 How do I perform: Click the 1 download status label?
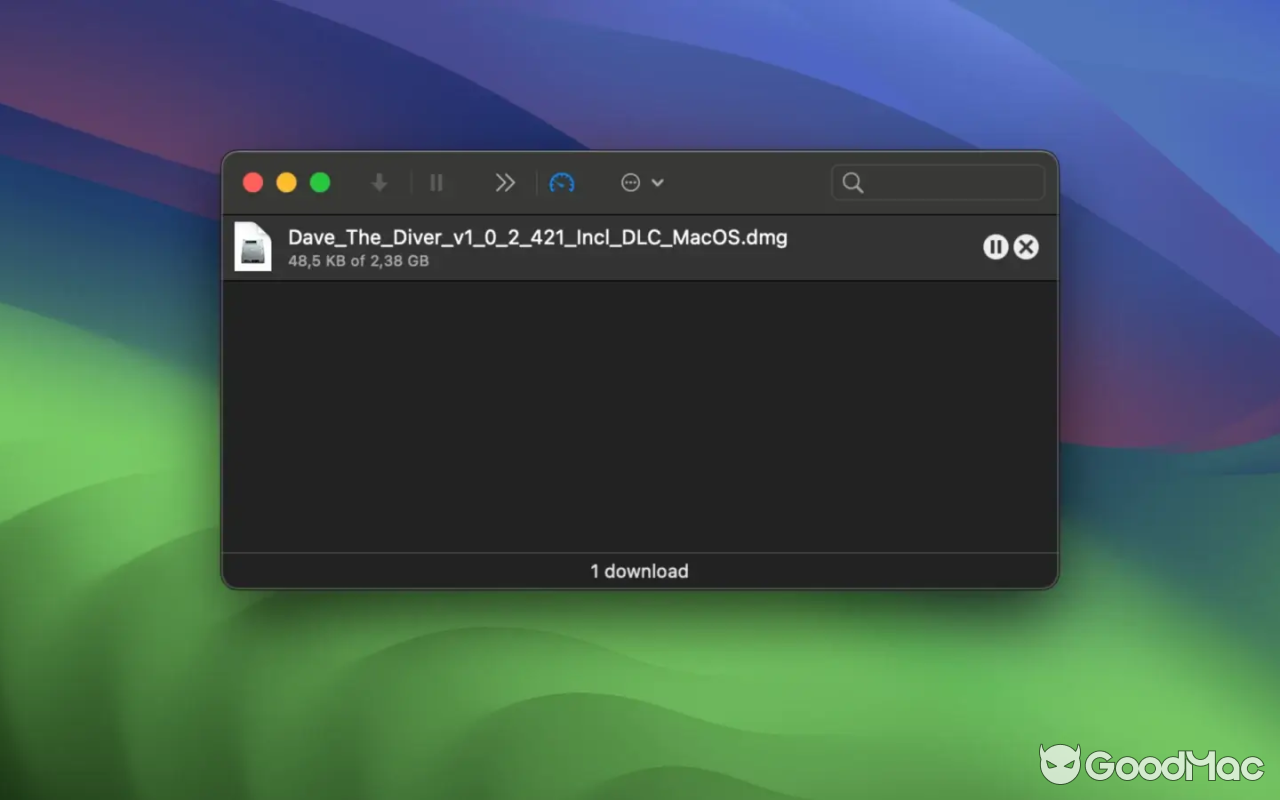[x=639, y=571]
